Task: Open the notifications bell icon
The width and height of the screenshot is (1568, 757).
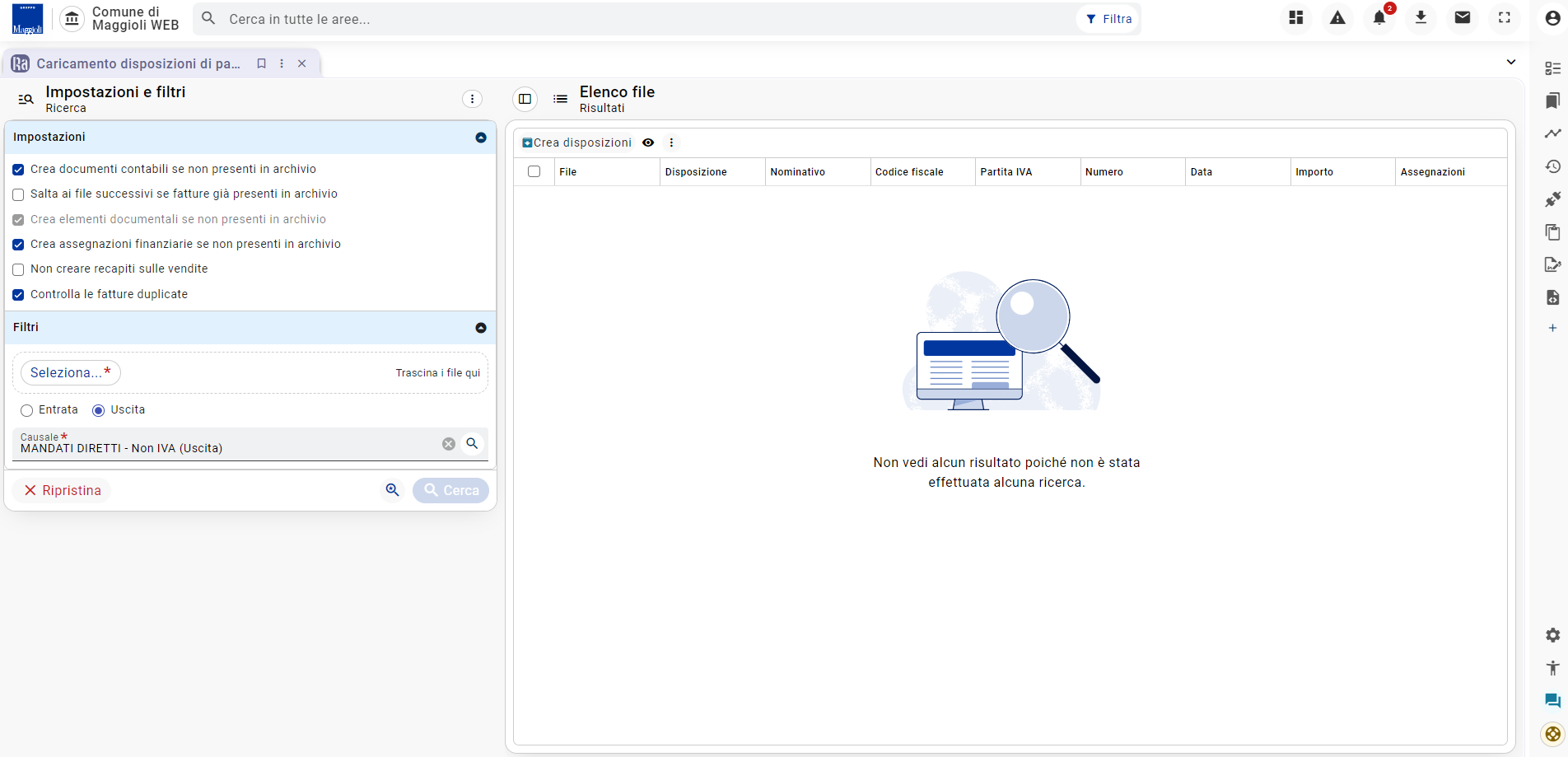Action: [1379, 18]
